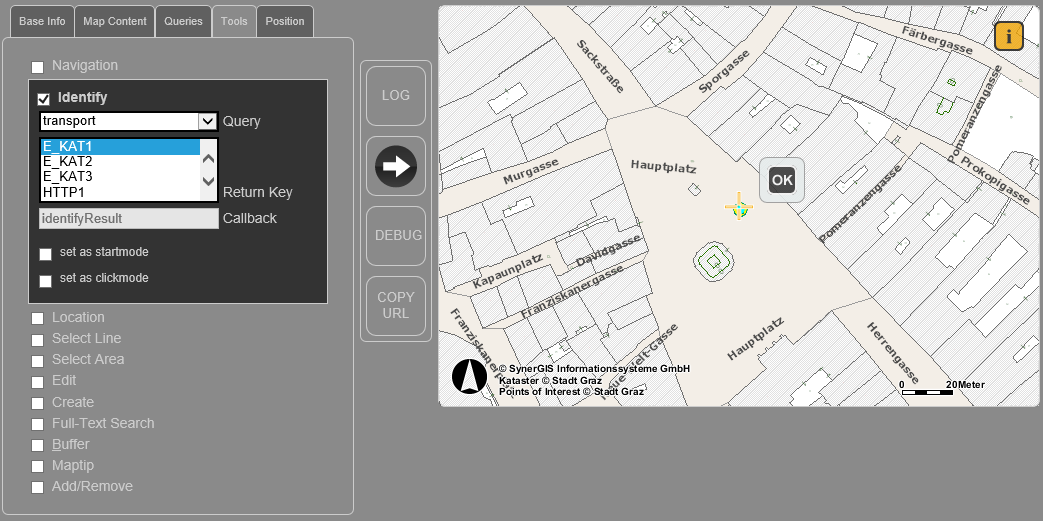Enable the Maptip checkbox
The image size is (1043, 521).
[x=38, y=466]
